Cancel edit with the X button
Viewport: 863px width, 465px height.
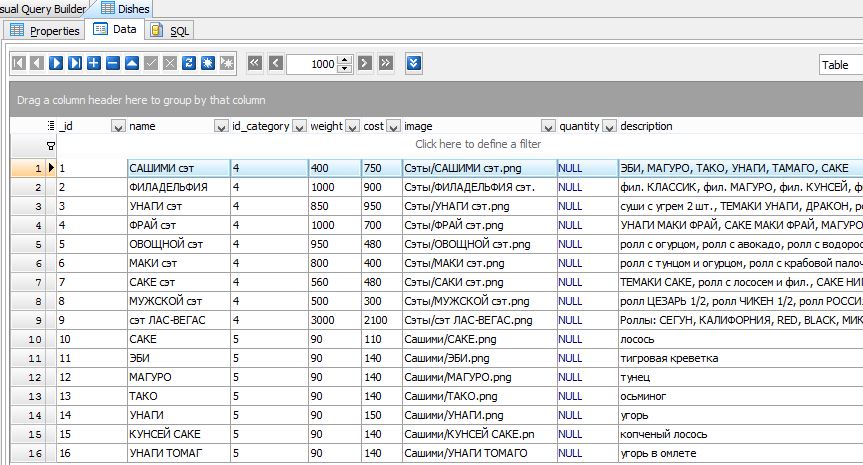click(170, 63)
